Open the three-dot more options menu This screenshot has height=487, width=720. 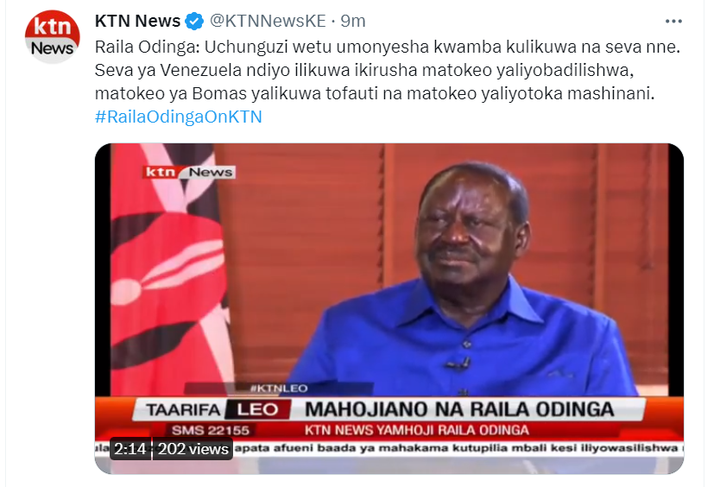[673, 21]
